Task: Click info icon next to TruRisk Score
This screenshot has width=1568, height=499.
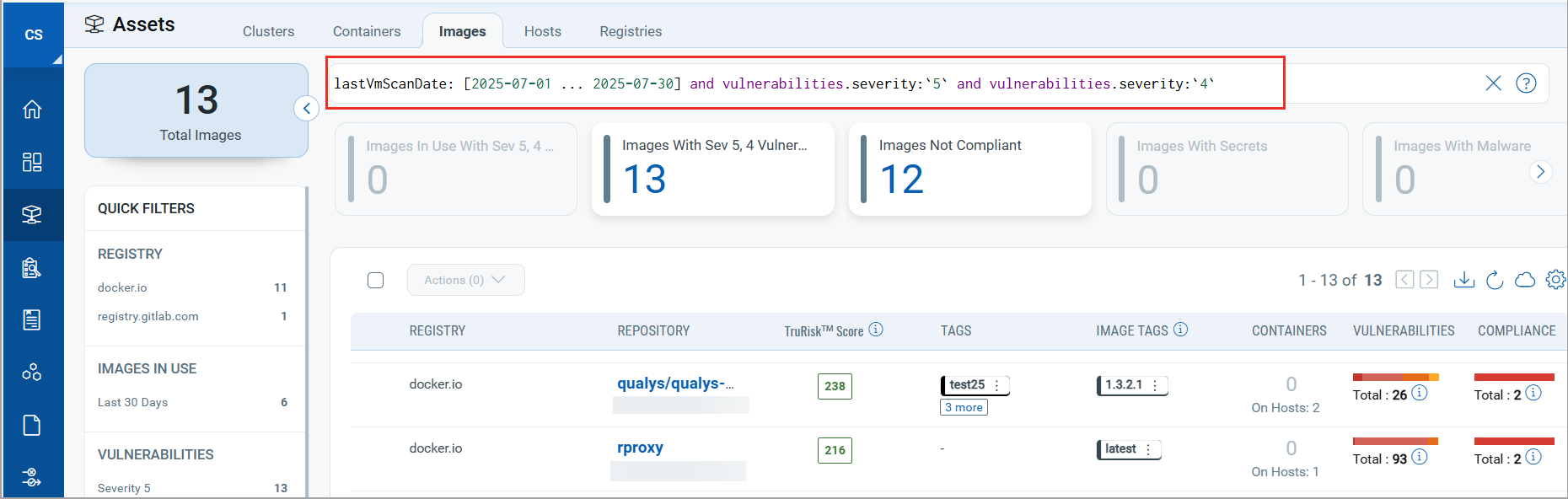Action: [876, 330]
